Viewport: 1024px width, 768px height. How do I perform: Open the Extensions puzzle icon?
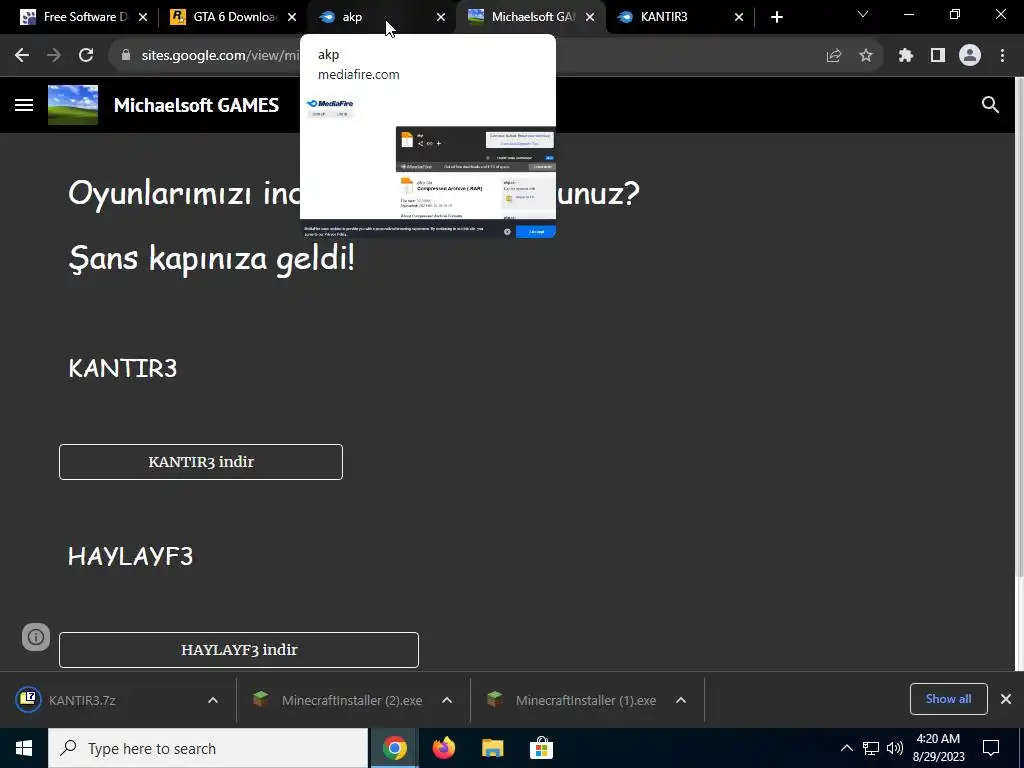point(905,56)
